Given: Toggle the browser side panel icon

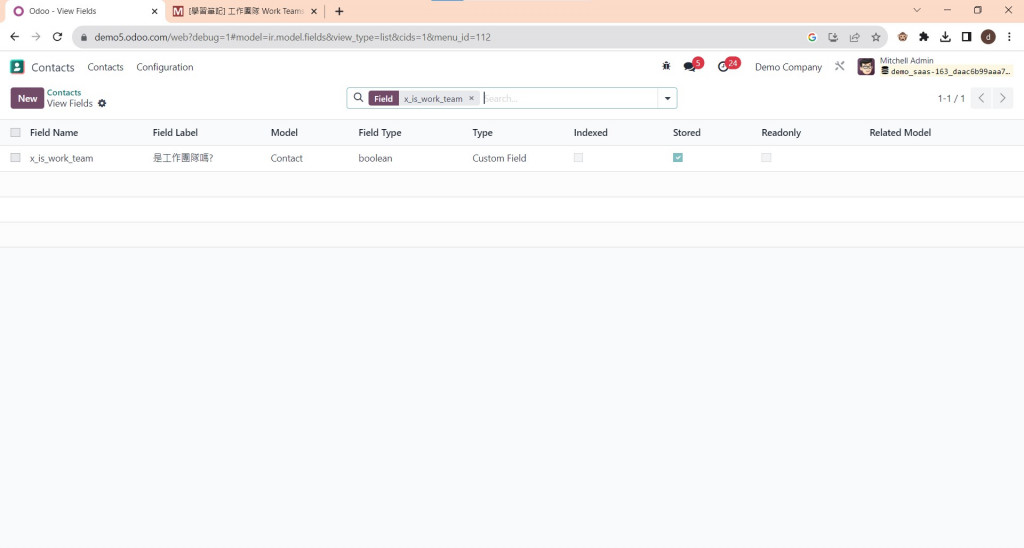Looking at the screenshot, I should (x=967, y=37).
